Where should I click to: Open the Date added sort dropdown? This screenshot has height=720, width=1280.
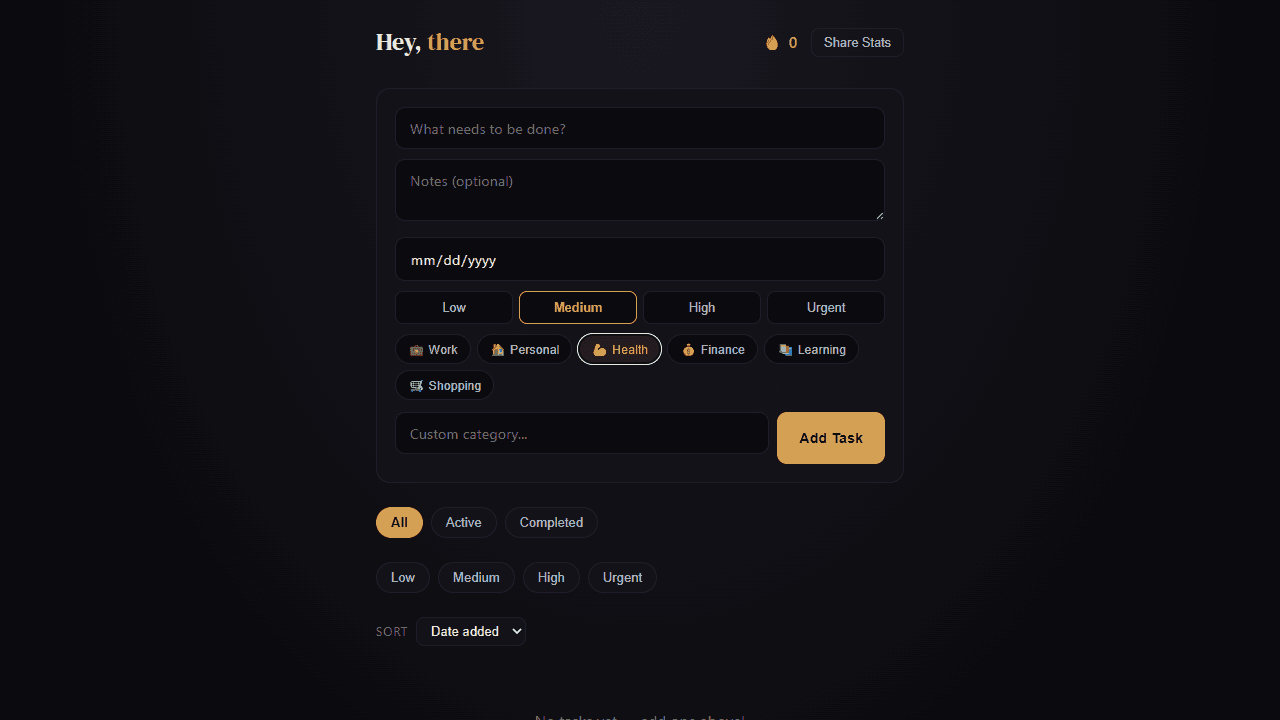click(x=471, y=632)
